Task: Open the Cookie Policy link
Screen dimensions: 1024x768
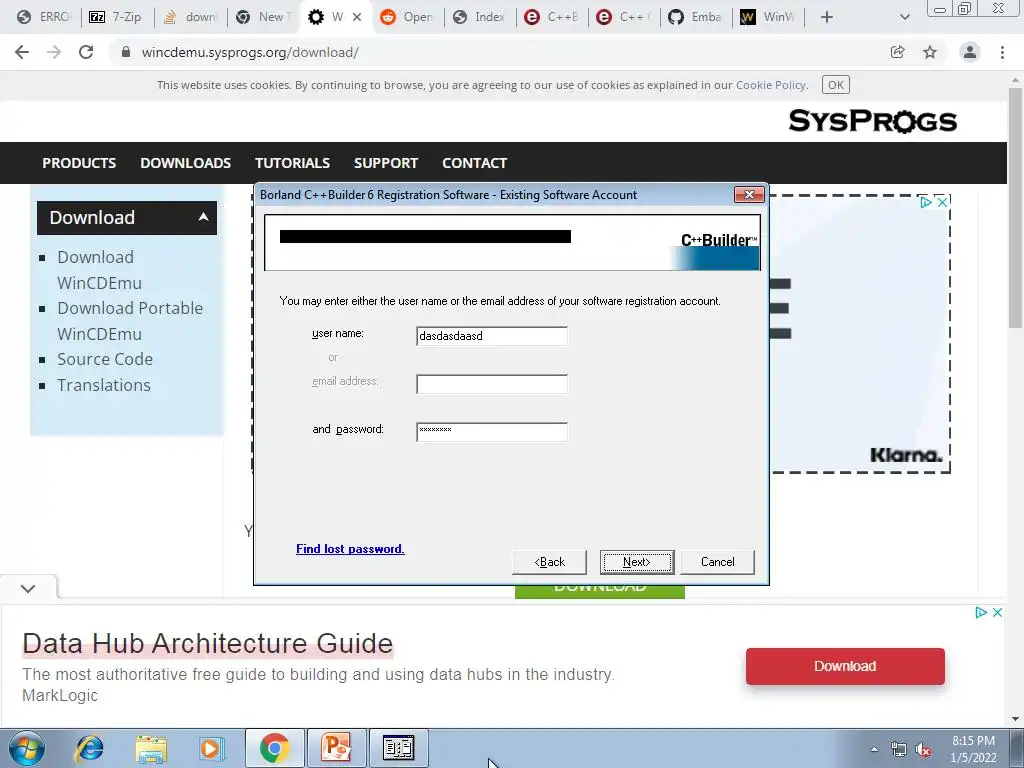Action: click(x=771, y=85)
